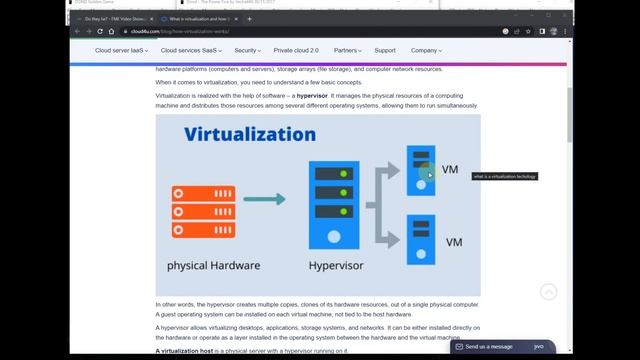The width and height of the screenshot is (640, 360).
Task: Open the Security dropdown menu
Action: point(247,51)
